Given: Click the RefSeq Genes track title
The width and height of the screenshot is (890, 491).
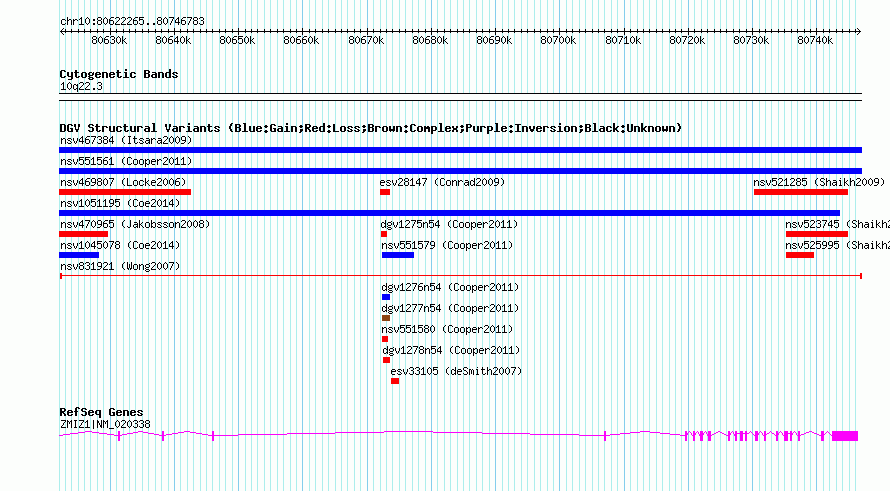Looking at the screenshot, I should pyautogui.click(x=101, y=412).
